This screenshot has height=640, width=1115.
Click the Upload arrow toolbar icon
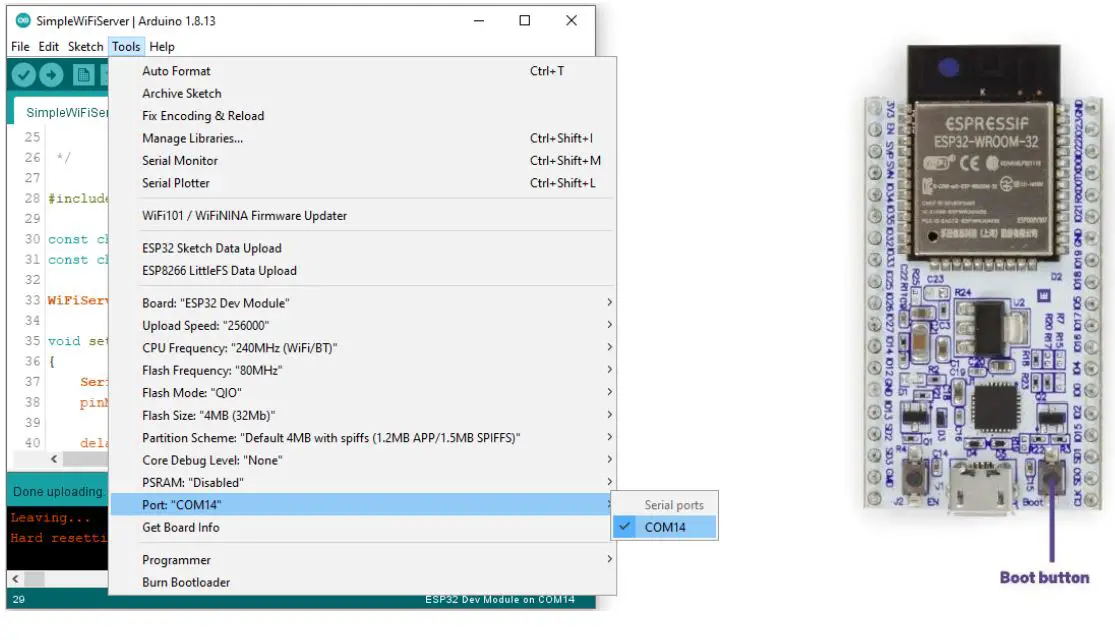point(51,75)
